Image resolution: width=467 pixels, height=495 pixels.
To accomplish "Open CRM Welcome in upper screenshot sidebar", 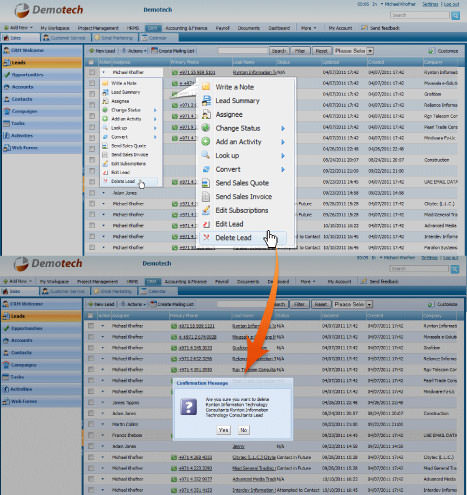I will (42, 50).
